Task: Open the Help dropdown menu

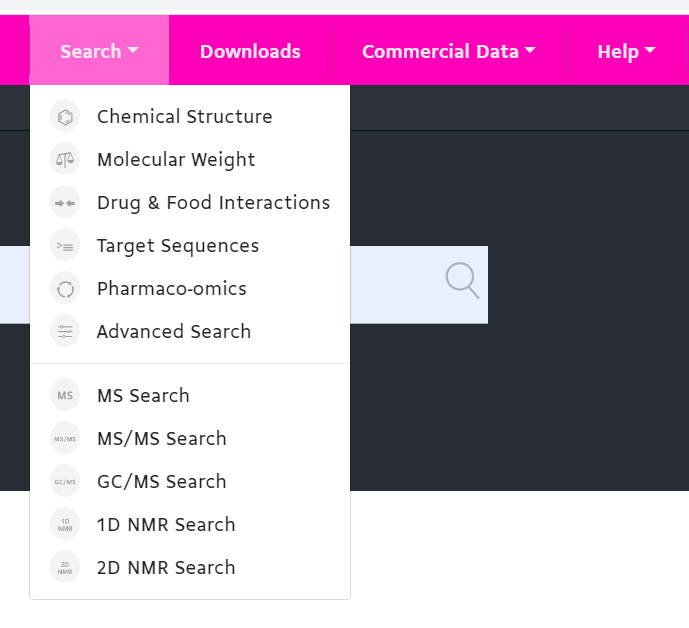Action: 626,51
